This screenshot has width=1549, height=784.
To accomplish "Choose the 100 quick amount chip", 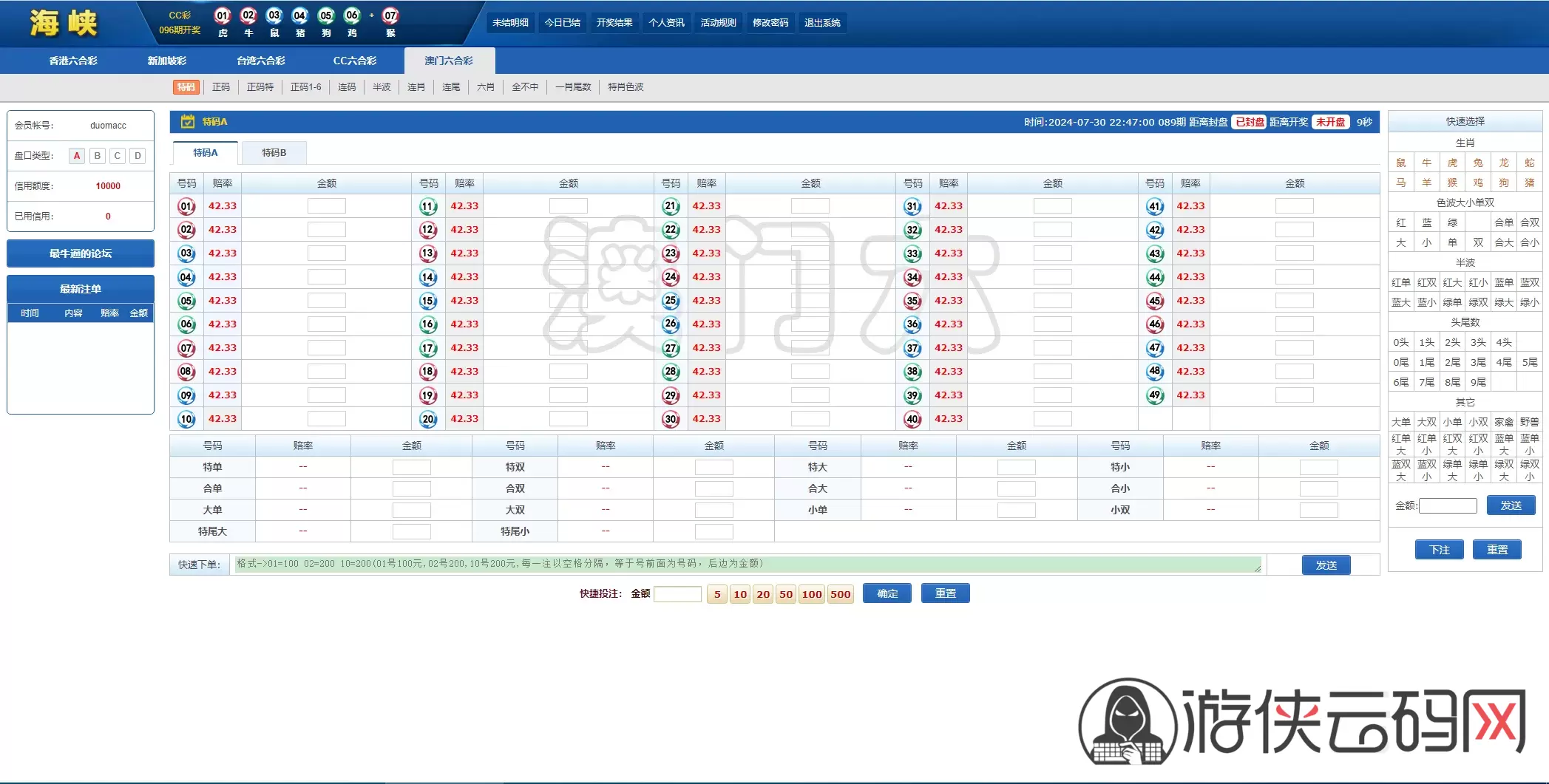I will point(812,594).
